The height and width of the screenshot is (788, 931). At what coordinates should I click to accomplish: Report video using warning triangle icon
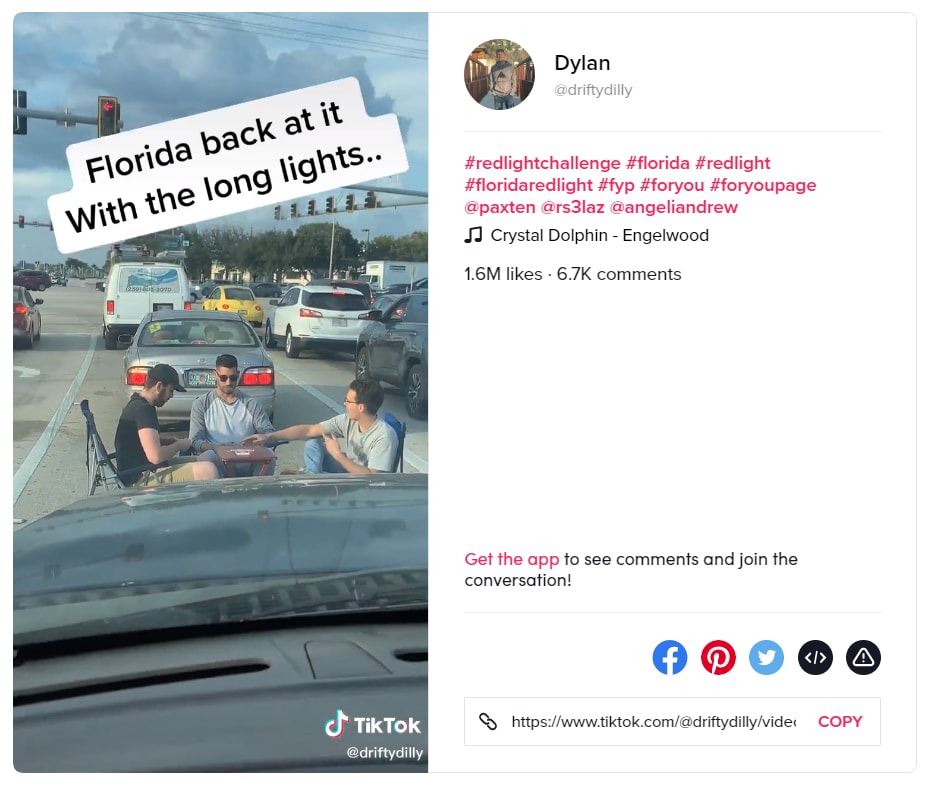pyautogui.click(x=863, y=657)
